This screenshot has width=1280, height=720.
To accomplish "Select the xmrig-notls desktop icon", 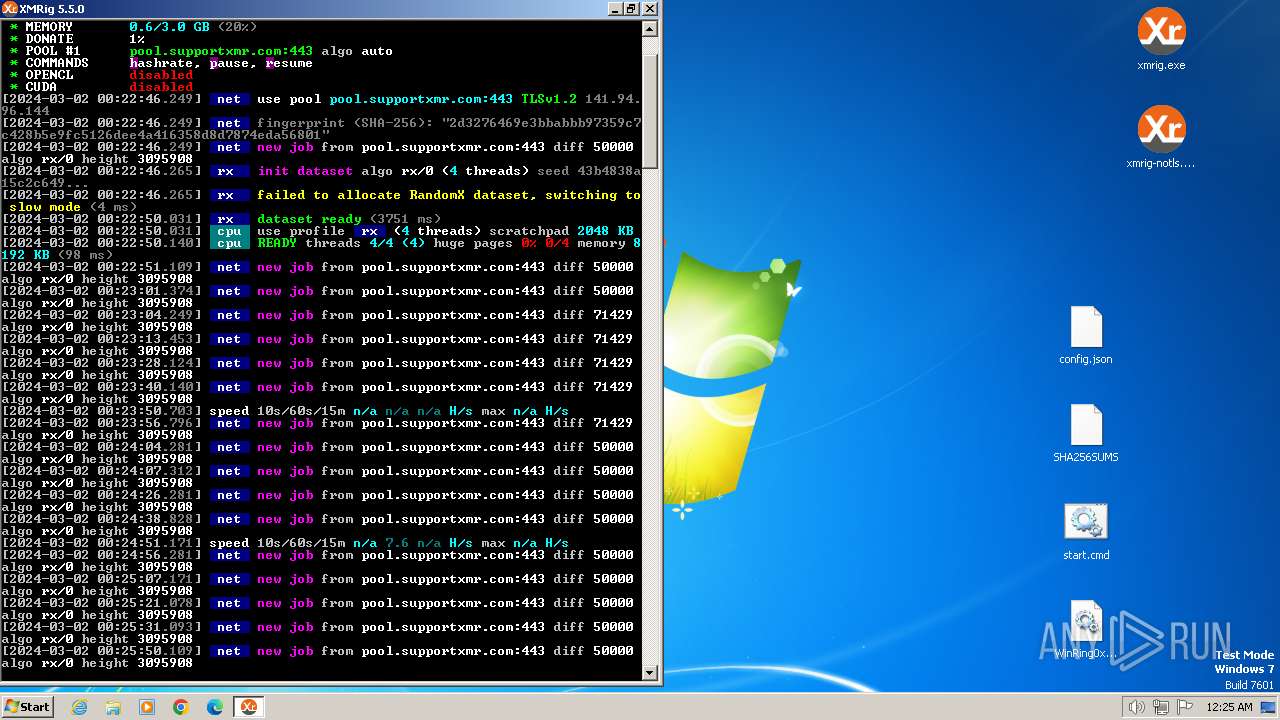I will coord(1161,137).
